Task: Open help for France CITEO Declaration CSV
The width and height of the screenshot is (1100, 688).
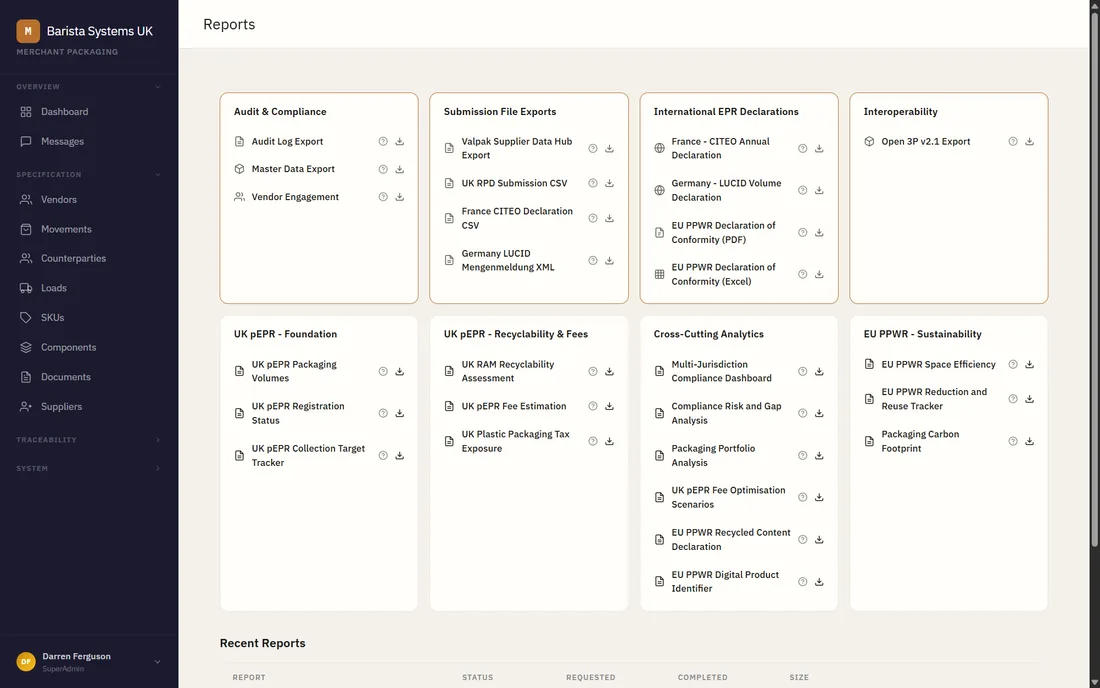Action: click(x=593, y=218)
